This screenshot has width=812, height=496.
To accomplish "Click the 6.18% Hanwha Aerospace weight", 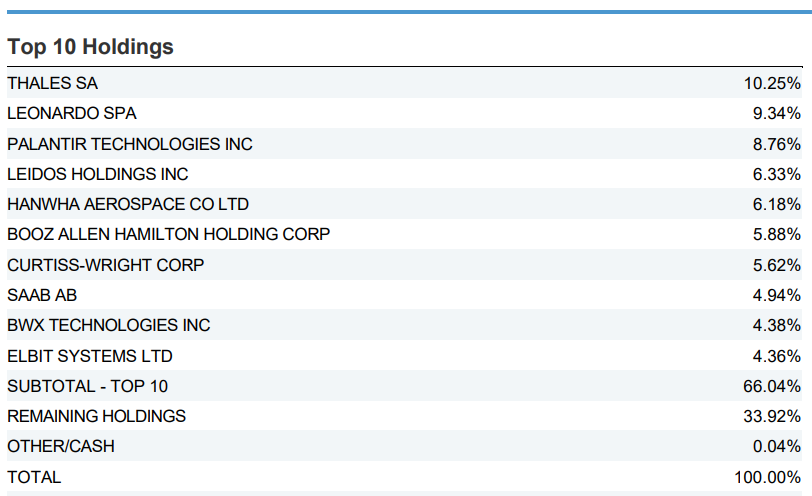I will [777, 204].
